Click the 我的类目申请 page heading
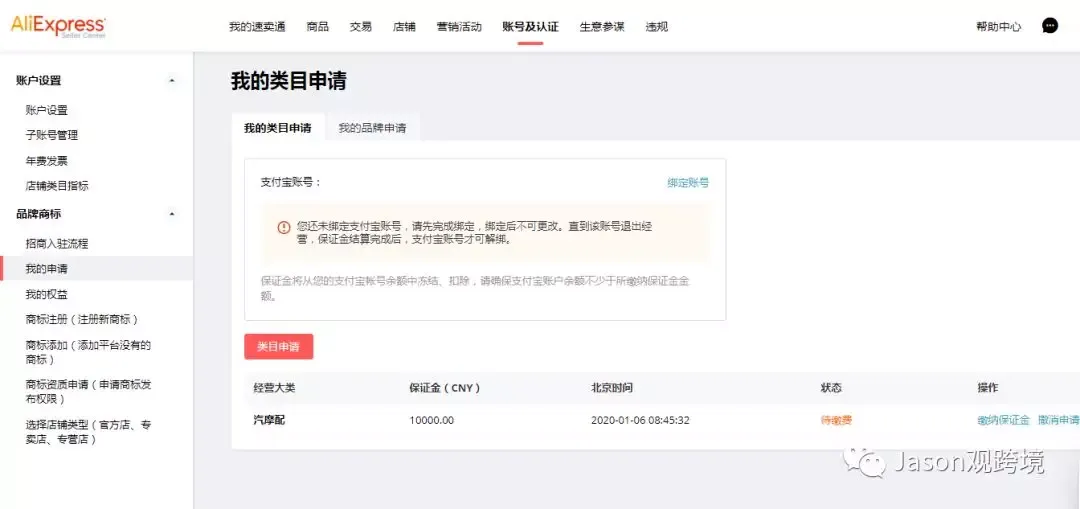The image size is (1080, 509). coord(289,81)
